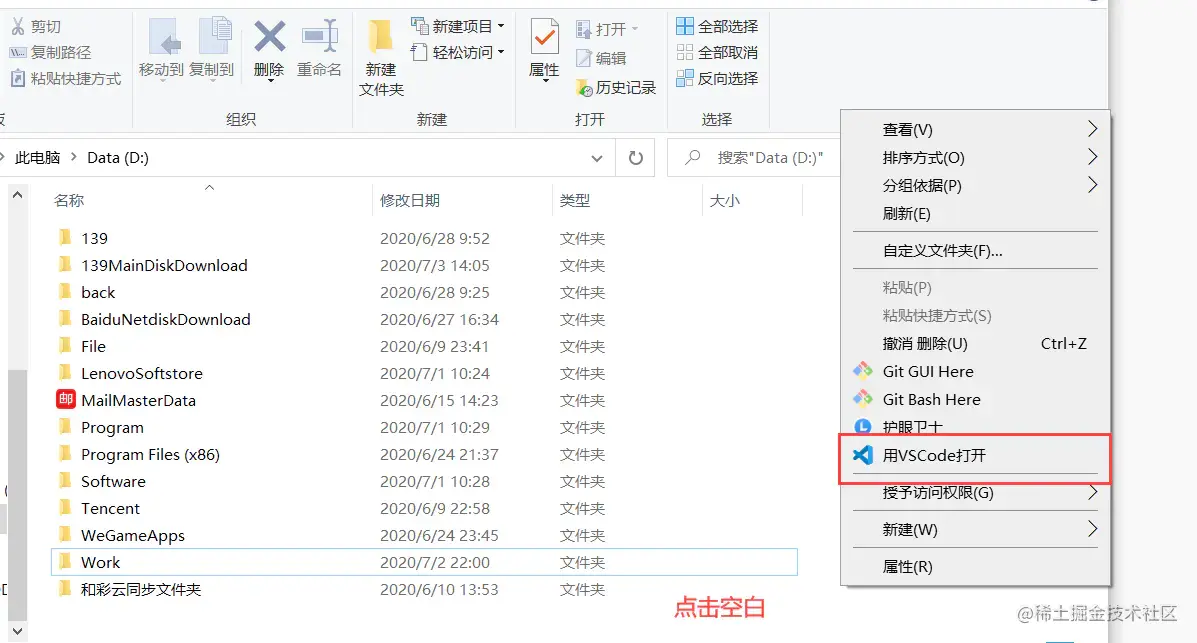Expand the 授予访问权限(G) submenu arrow

coord(1092,493)
